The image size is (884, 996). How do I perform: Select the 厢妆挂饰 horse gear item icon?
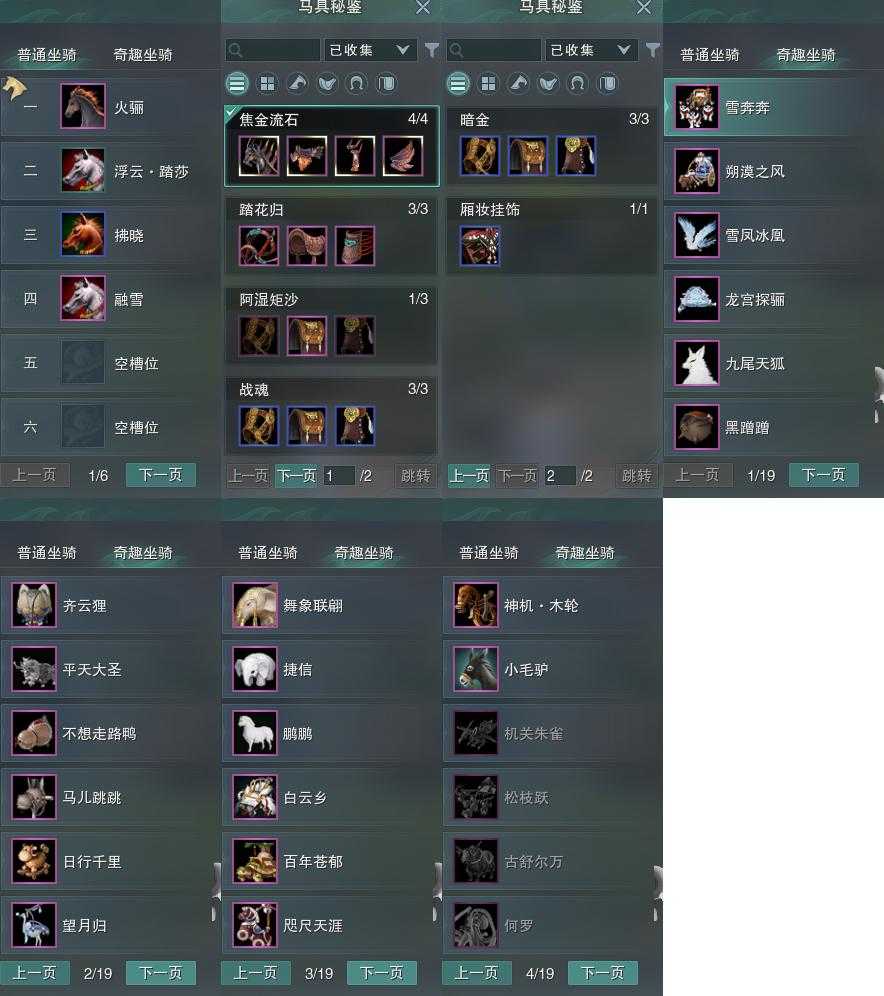(x=479, y=246)
